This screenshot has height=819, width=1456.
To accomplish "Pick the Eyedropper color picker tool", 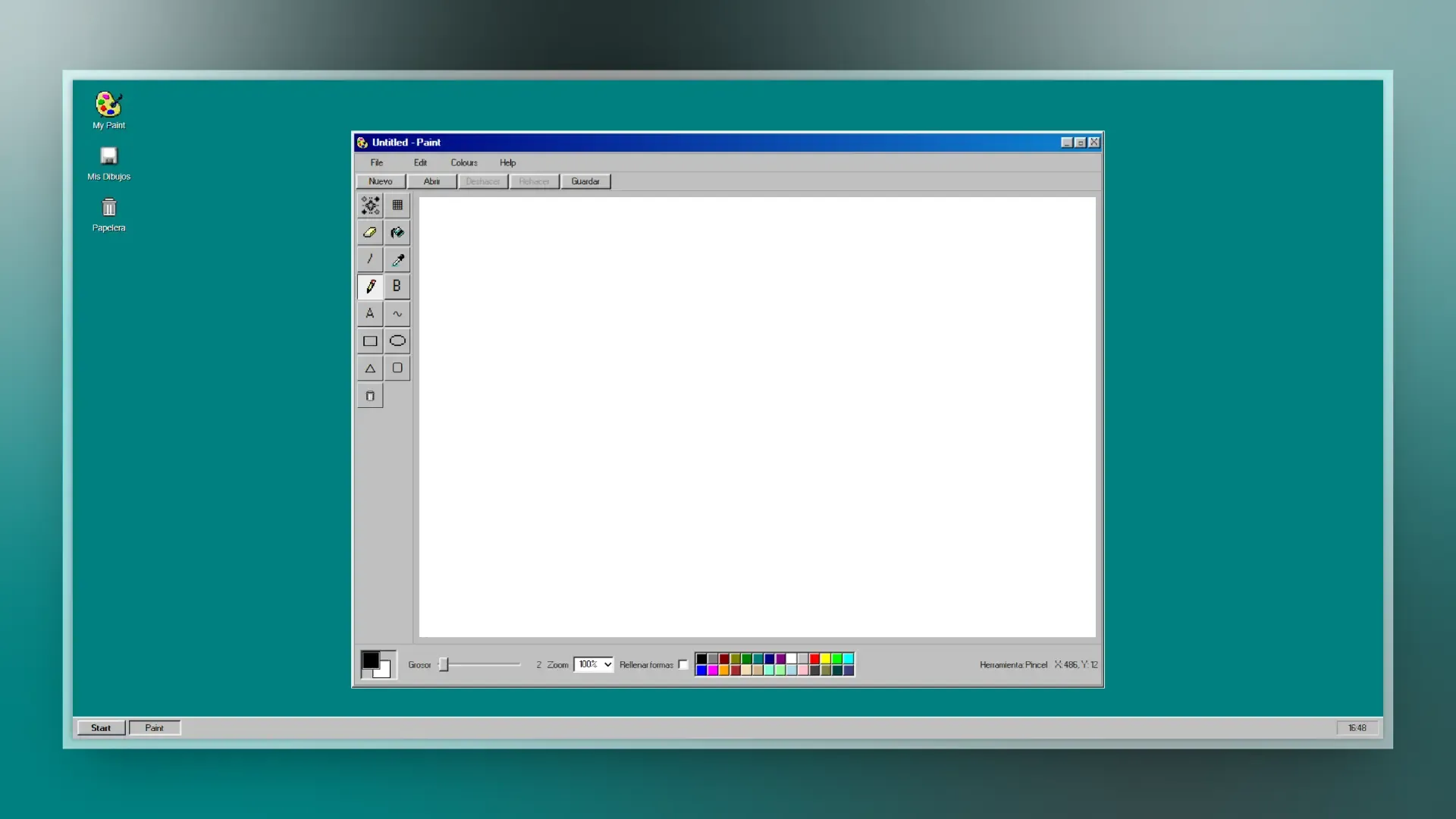I will [397, 259].
